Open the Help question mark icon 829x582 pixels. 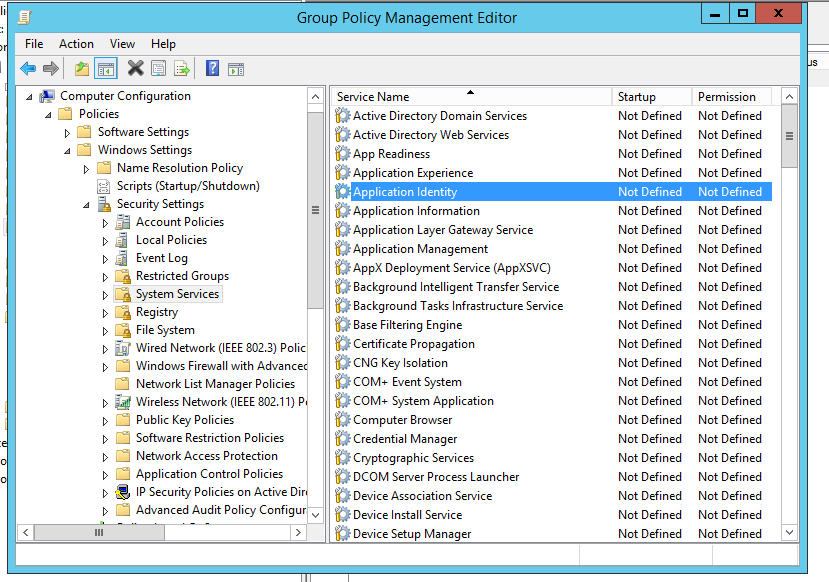tap(213, 68)
